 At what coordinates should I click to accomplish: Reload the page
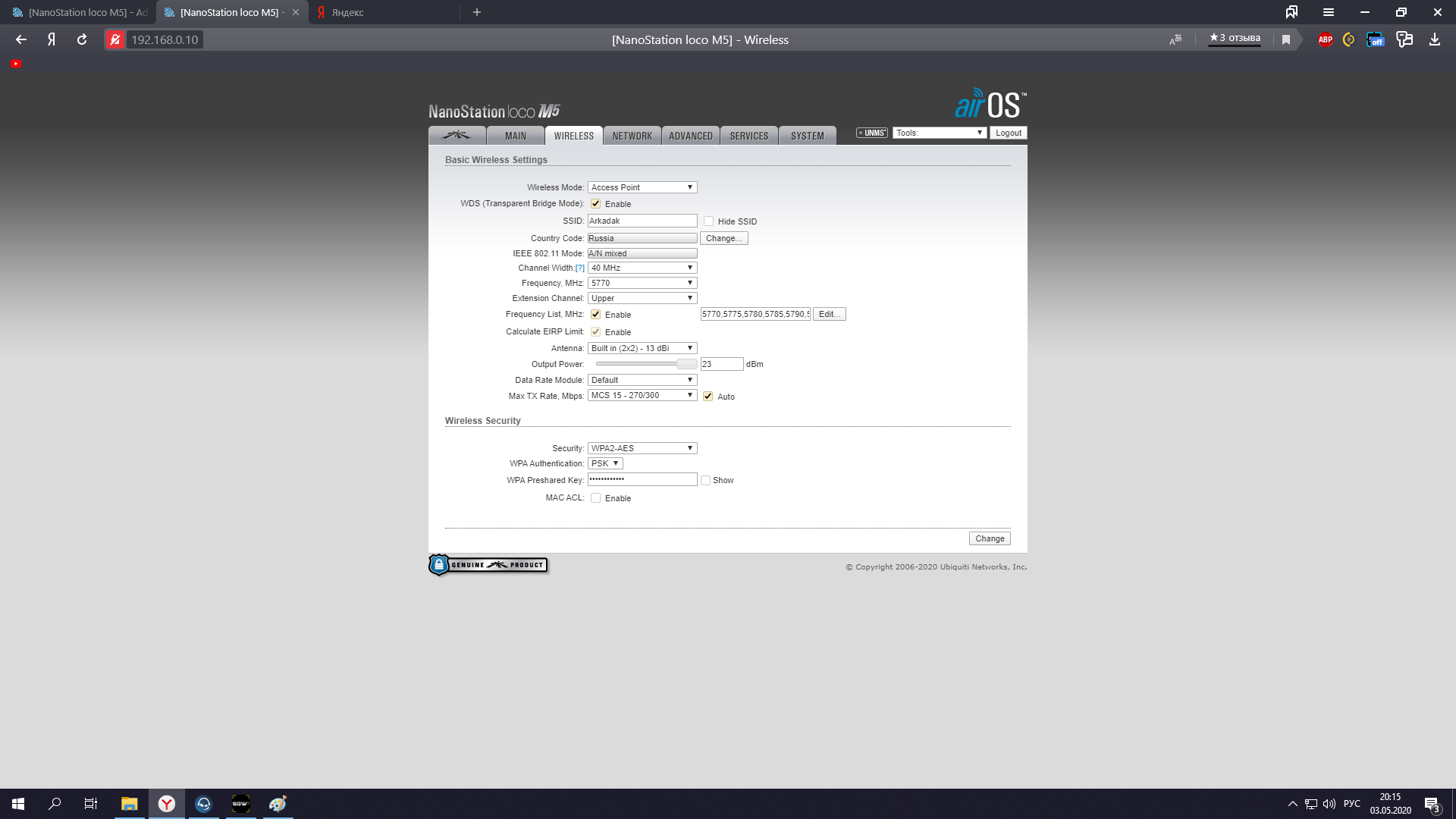pos(82,40)
